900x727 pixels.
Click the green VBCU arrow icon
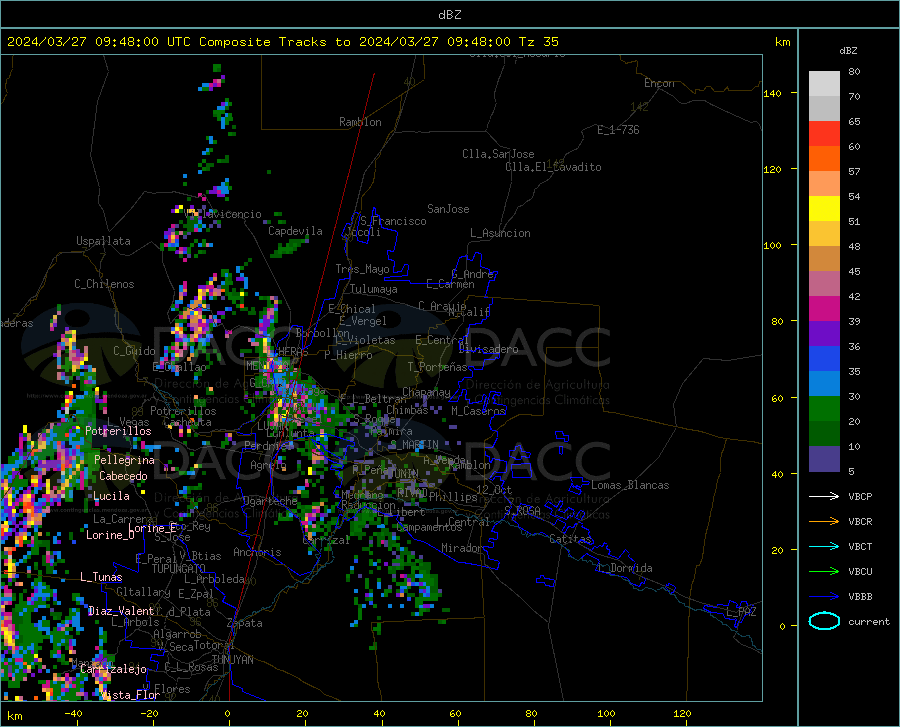[x=824, y=572]
